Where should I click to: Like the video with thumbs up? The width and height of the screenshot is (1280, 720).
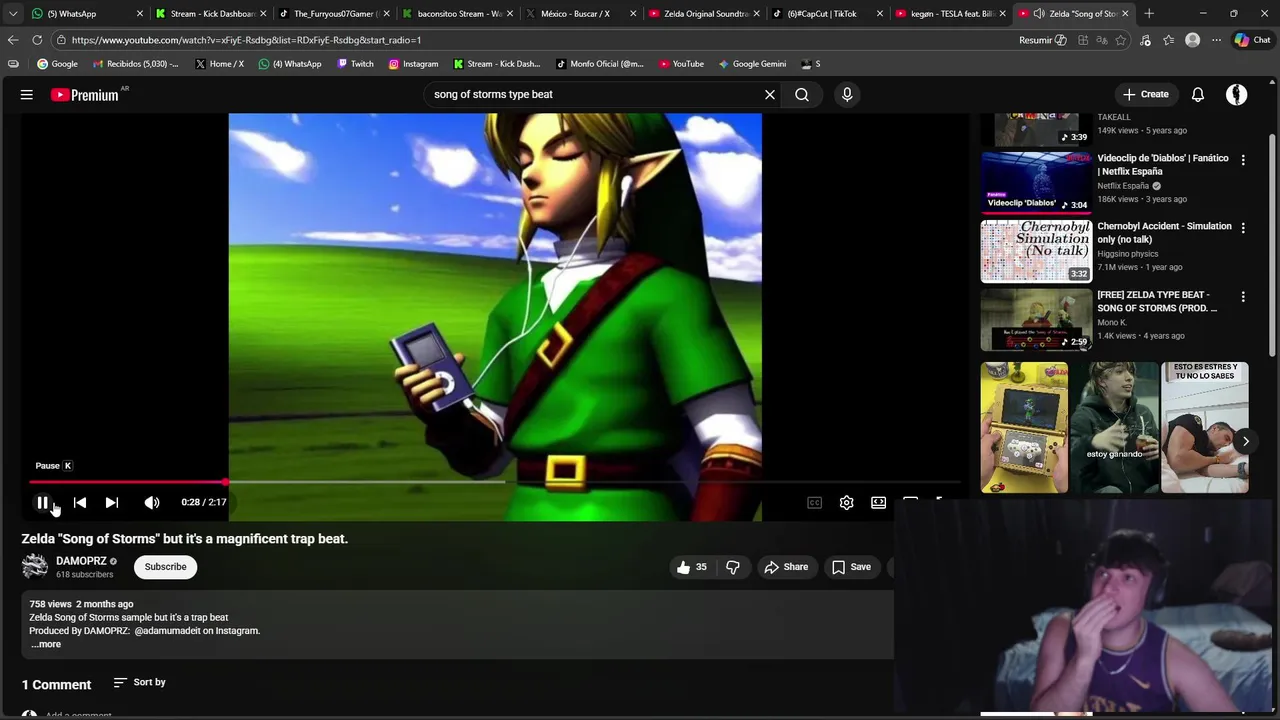pyautogui.click(x=692, y=567)
